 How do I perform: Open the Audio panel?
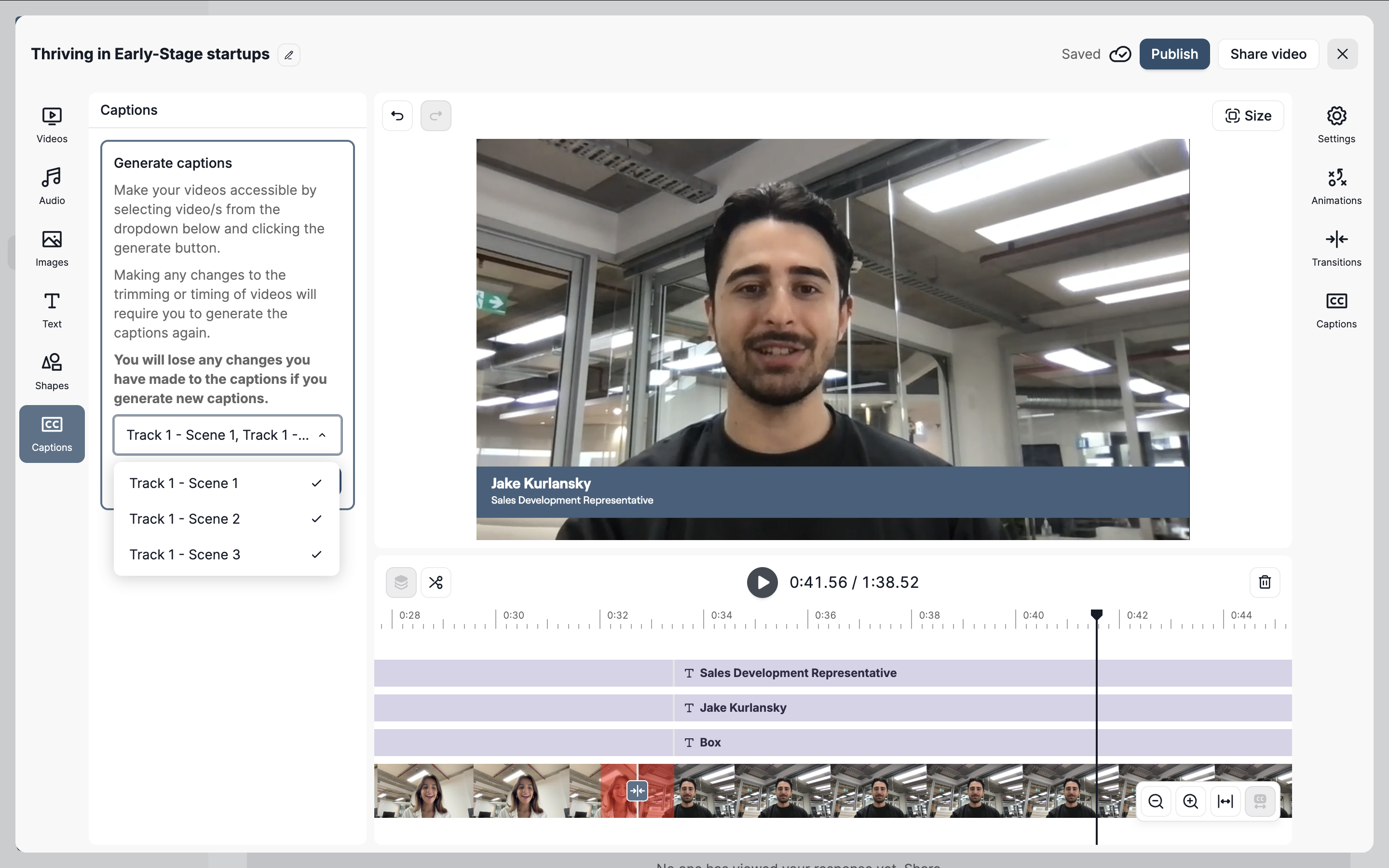coord(52,187)
